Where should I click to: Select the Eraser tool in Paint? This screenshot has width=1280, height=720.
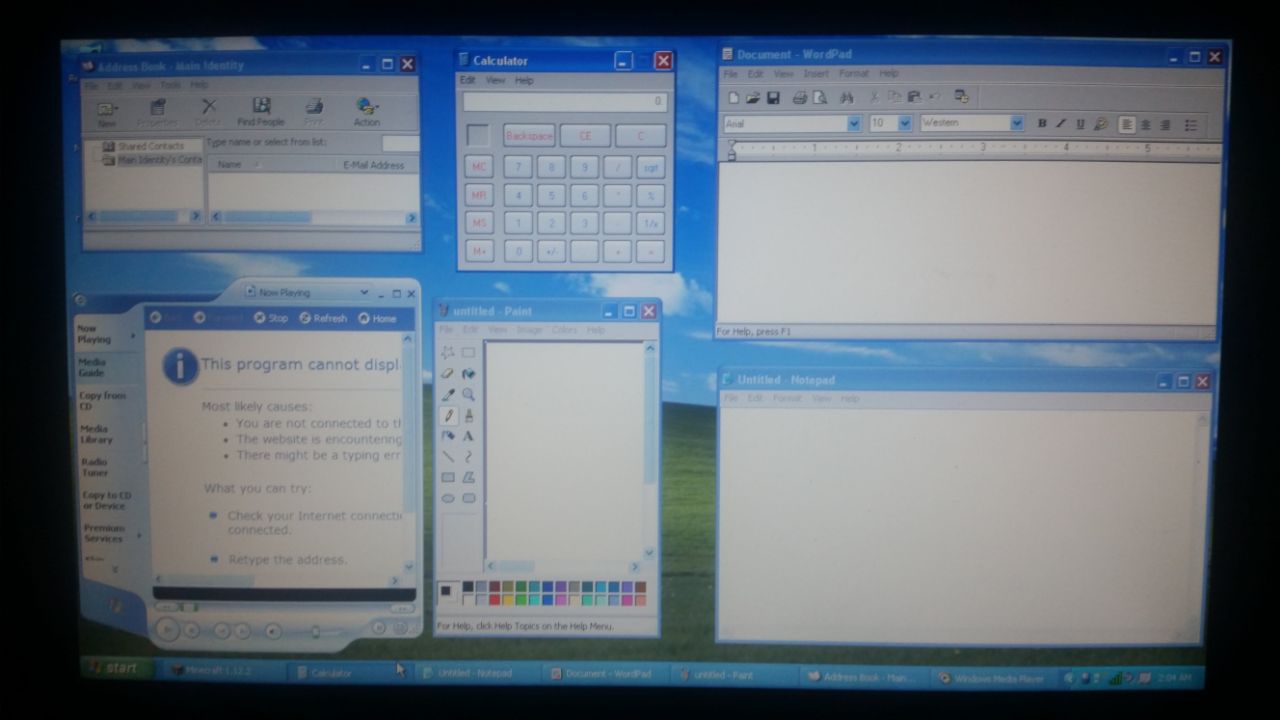click(x=448, y=373)
